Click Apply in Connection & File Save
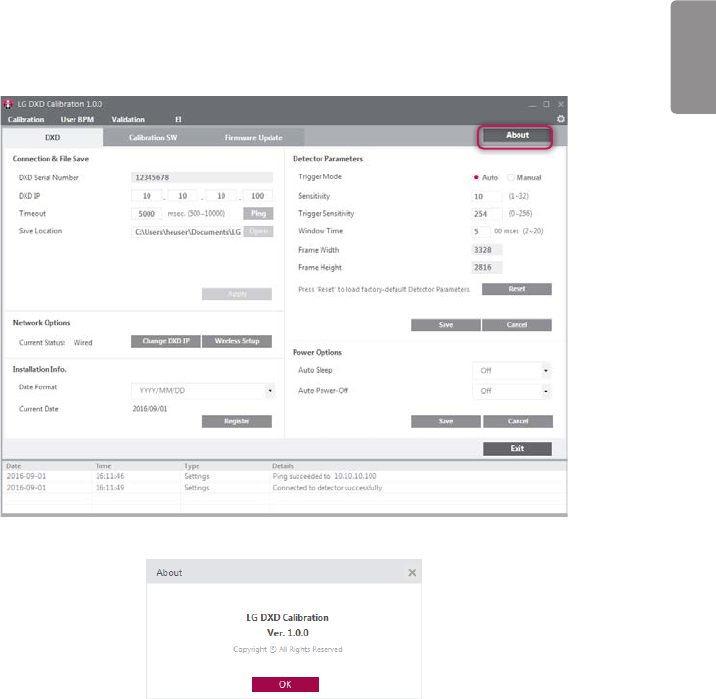Screen dimensions: 716x699 237,294
